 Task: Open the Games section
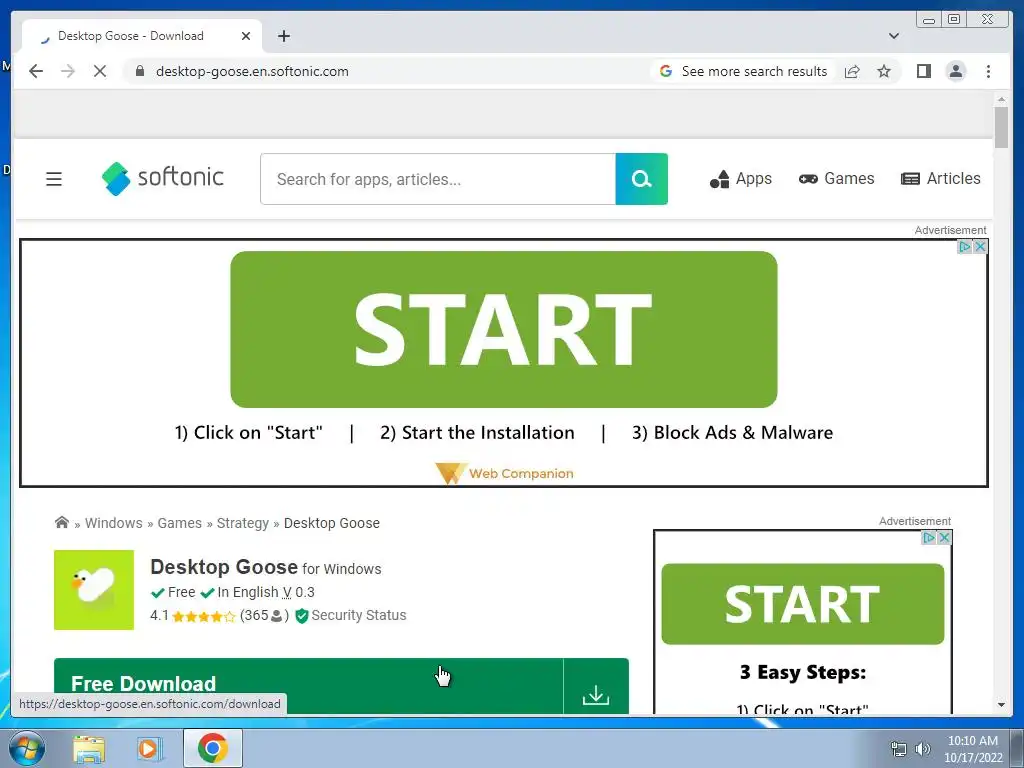[x=836, y=178]
